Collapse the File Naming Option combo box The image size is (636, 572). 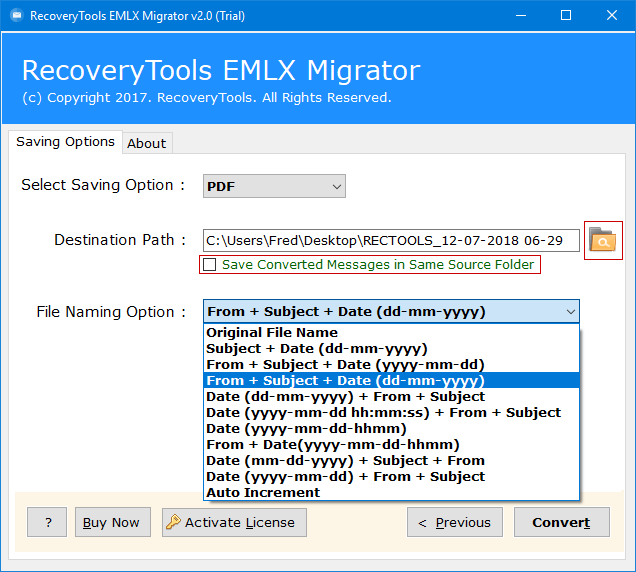[570, 312]
